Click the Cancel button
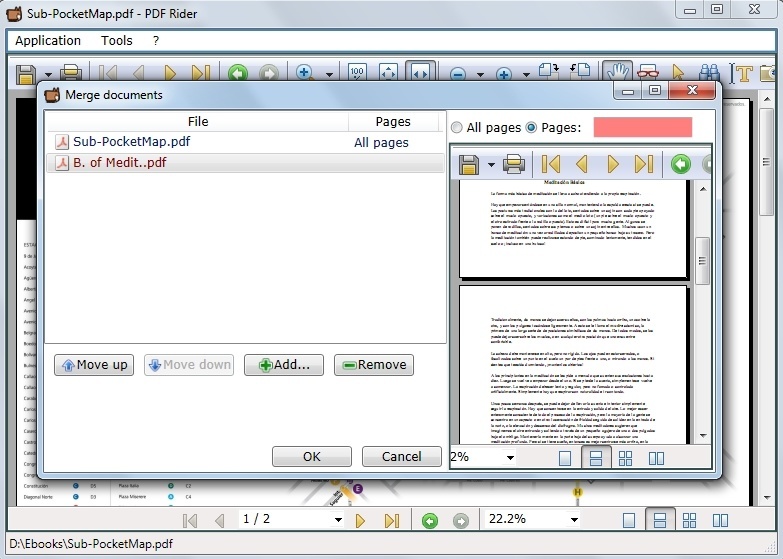This screenshot has width=783, height=559. (x=401, y=457)
